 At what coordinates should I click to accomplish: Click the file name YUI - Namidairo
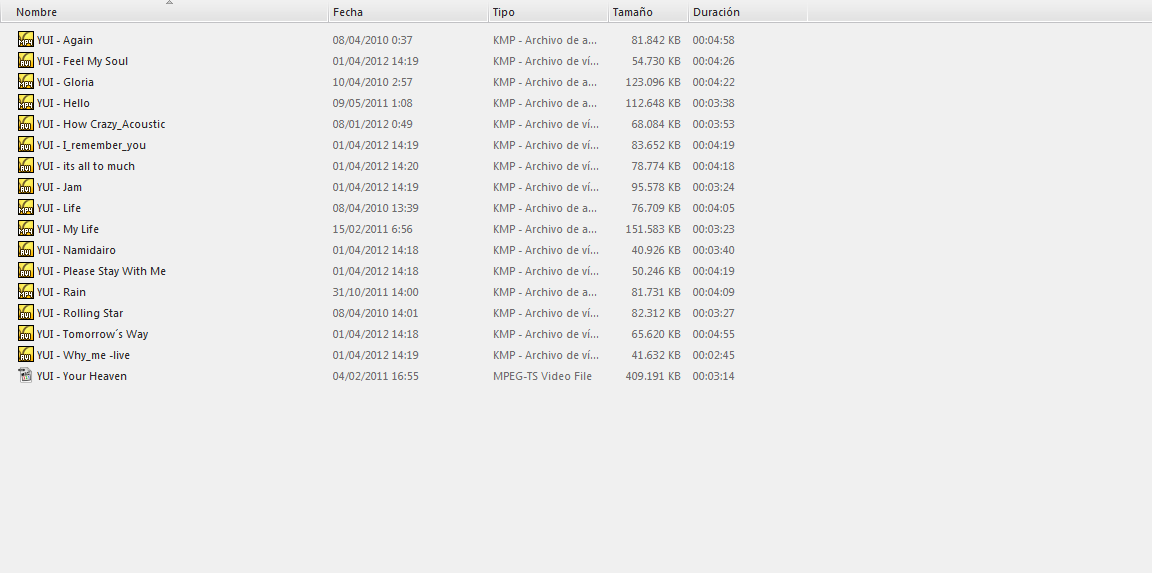point(76,250)
